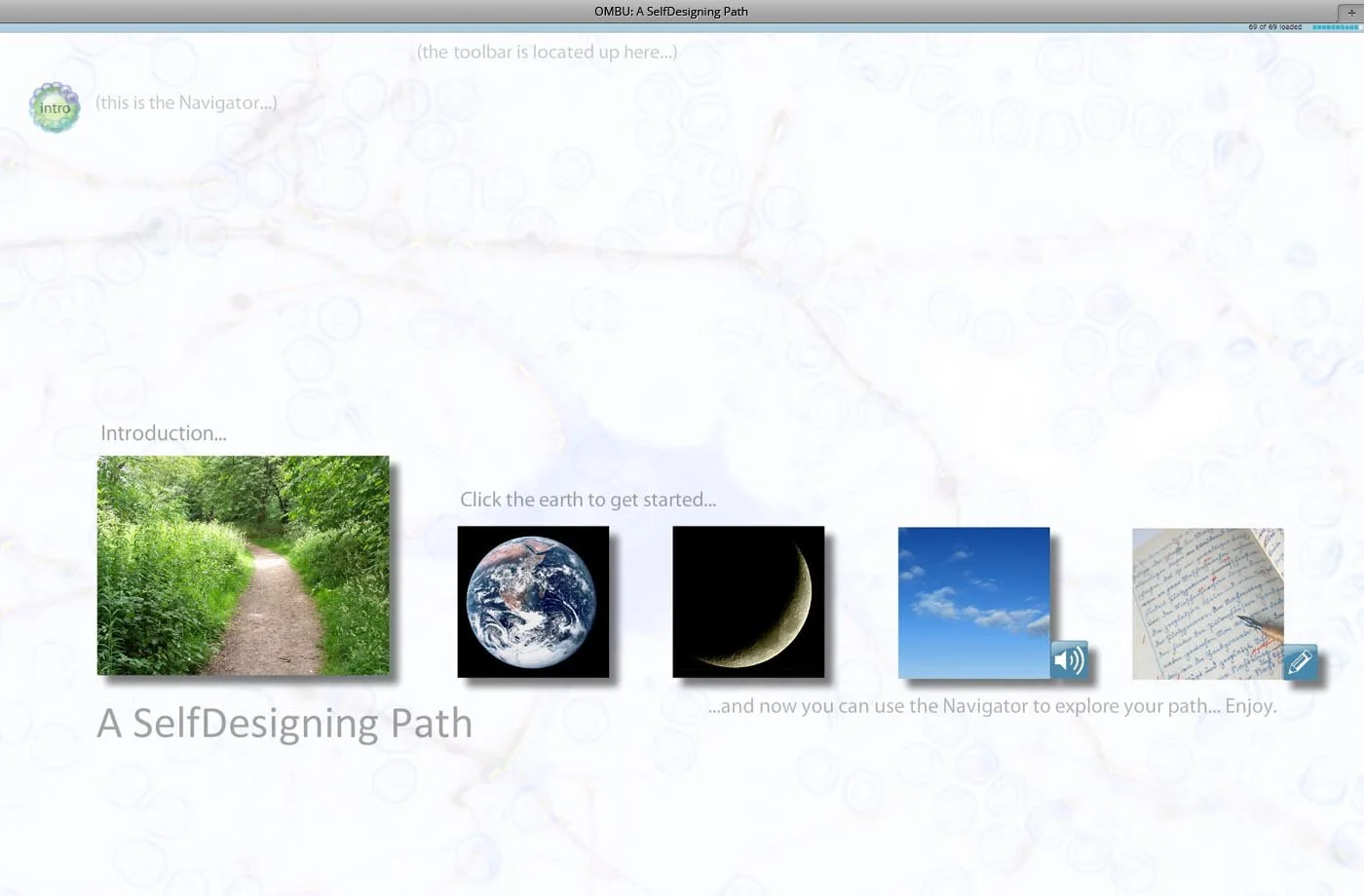
Task: Click the 'OMBU: A SelfDesigning Path' window title
Action: (671, 12)
